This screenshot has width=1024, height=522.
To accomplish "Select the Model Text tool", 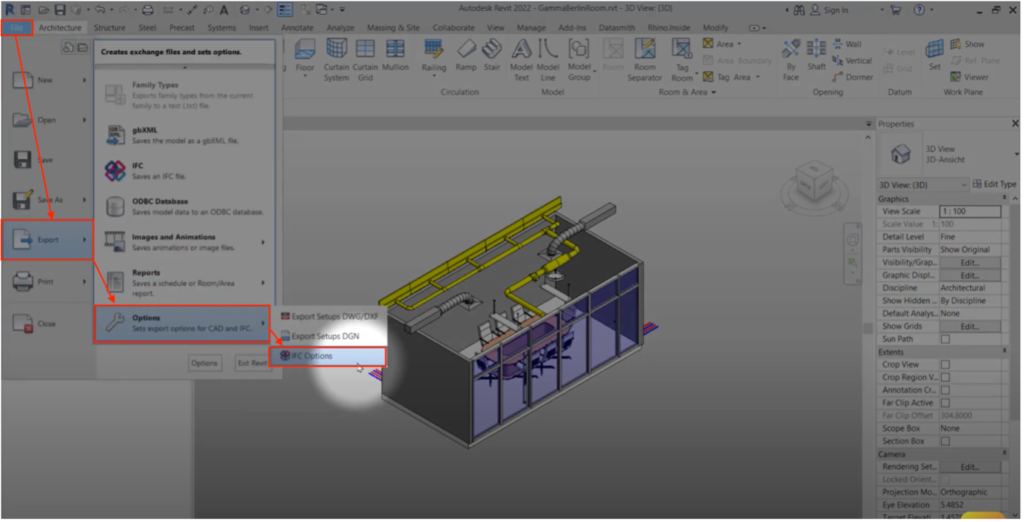I will click(521, 59).
